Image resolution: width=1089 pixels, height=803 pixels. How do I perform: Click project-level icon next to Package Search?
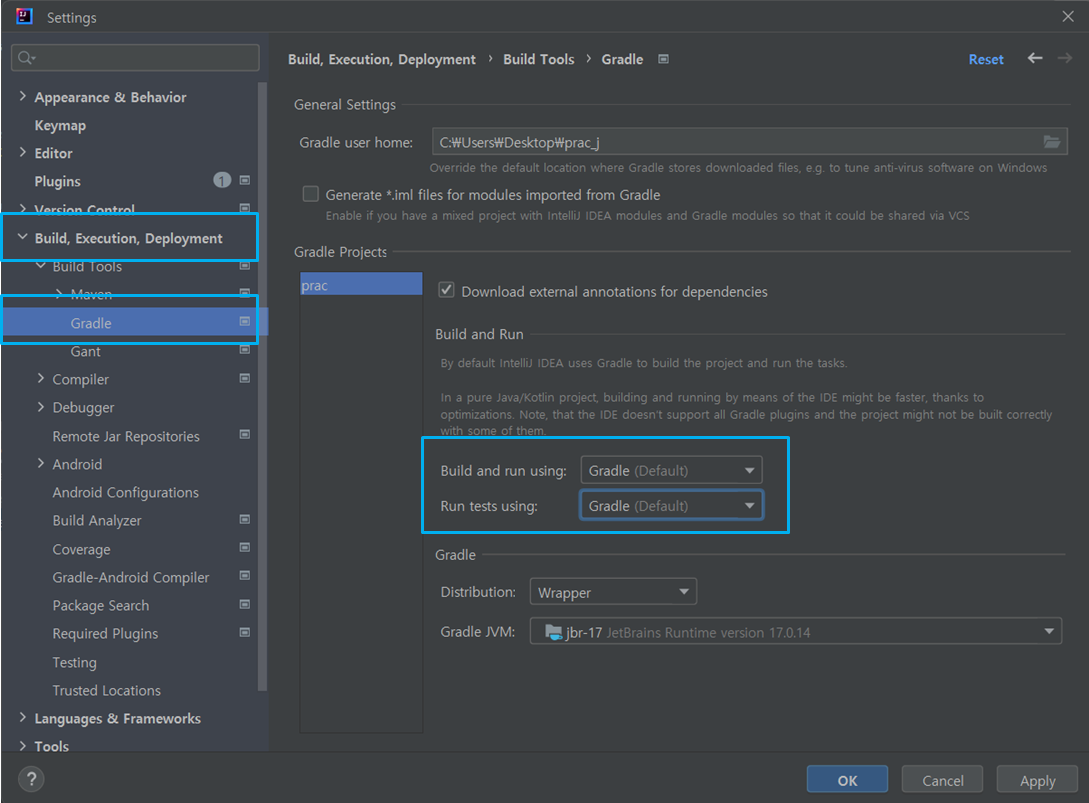coord(244,604)
